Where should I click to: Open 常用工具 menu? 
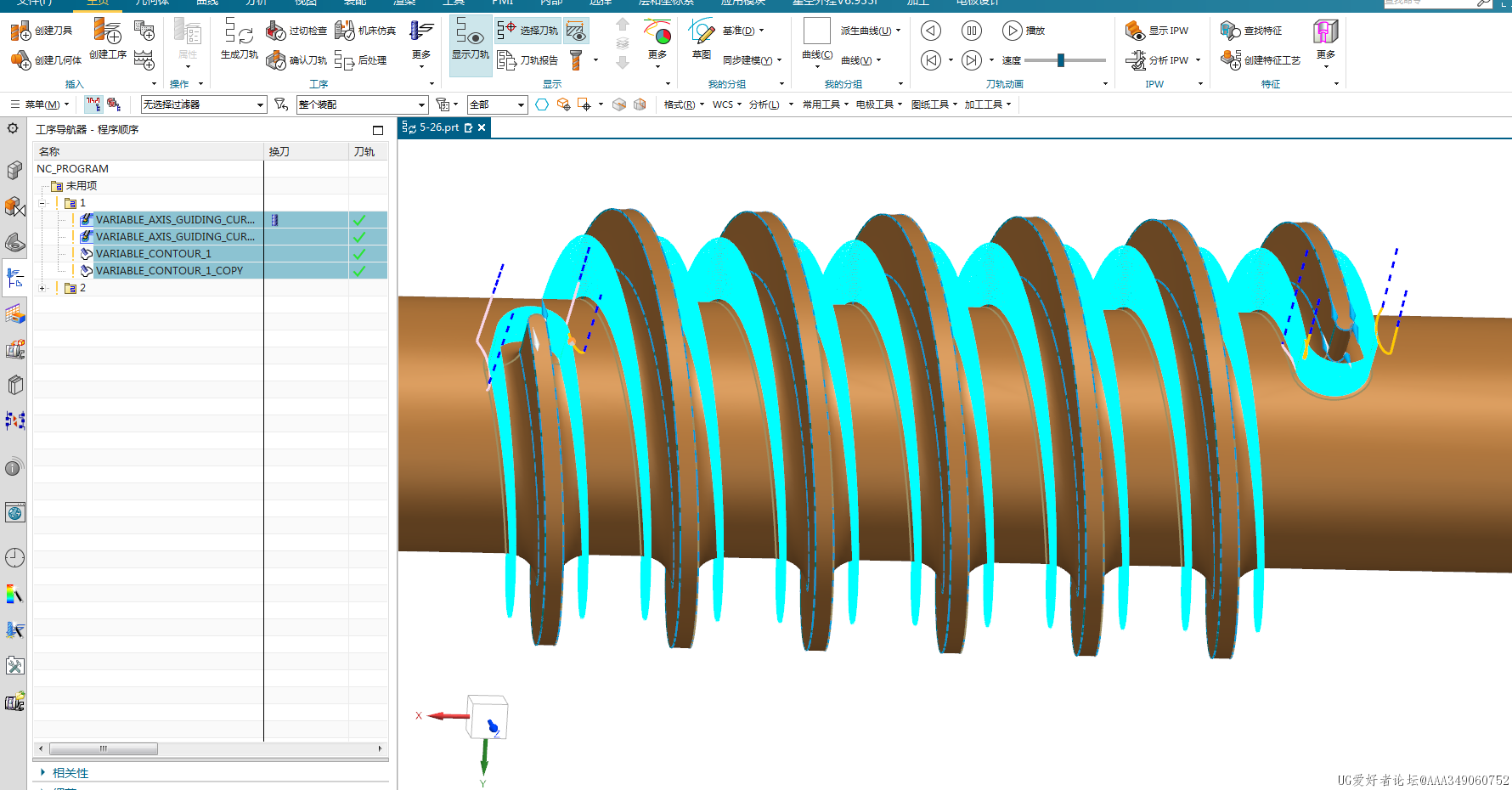[826, 104]
